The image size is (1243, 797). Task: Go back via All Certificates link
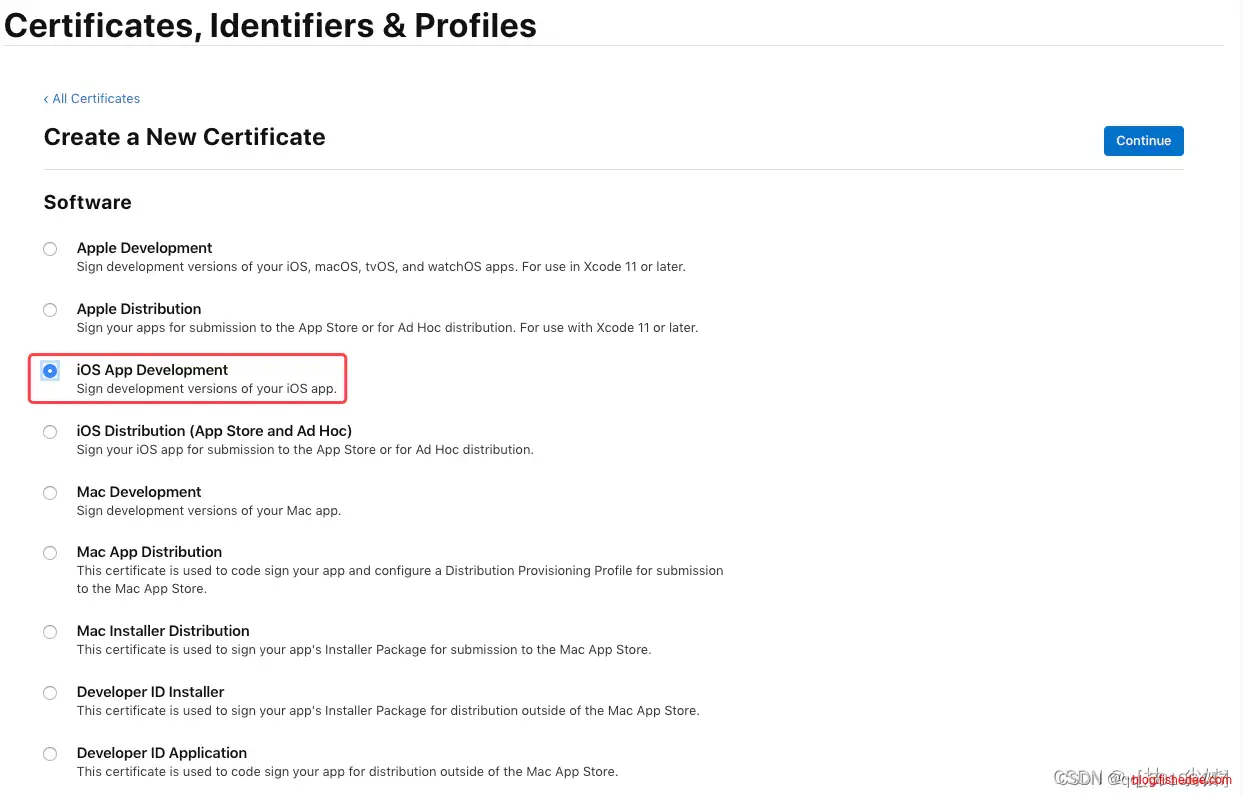click(92, 99)
